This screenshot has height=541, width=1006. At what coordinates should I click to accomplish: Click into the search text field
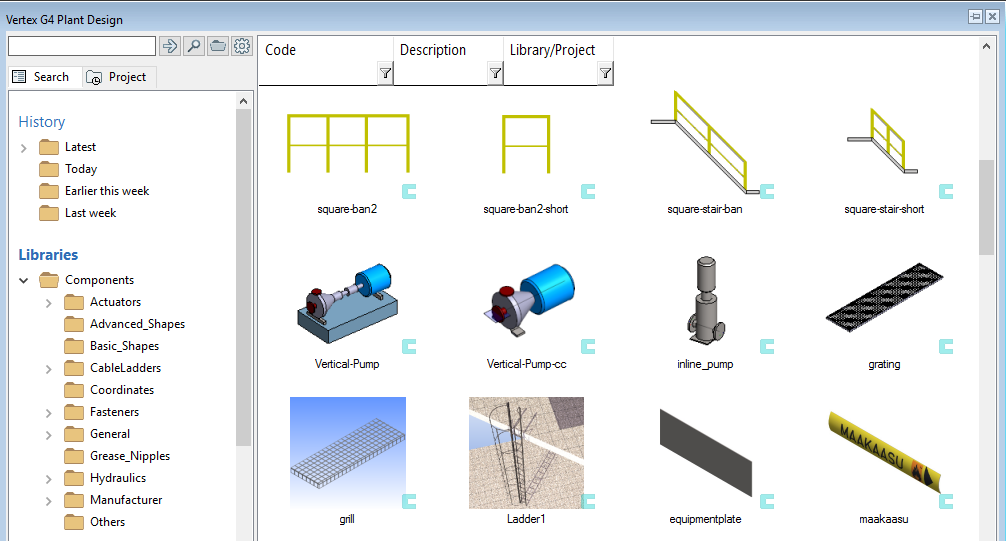(x=82, y=46)
